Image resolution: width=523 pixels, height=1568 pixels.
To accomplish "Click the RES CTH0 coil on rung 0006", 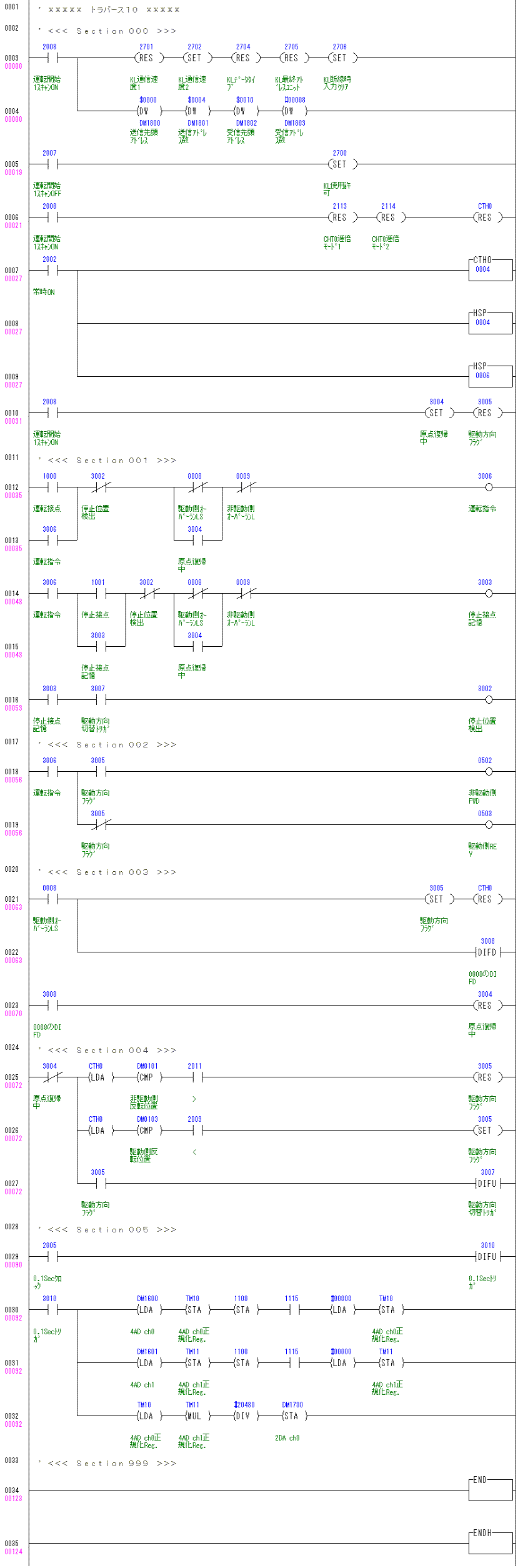I will click(x=487, y=217).
